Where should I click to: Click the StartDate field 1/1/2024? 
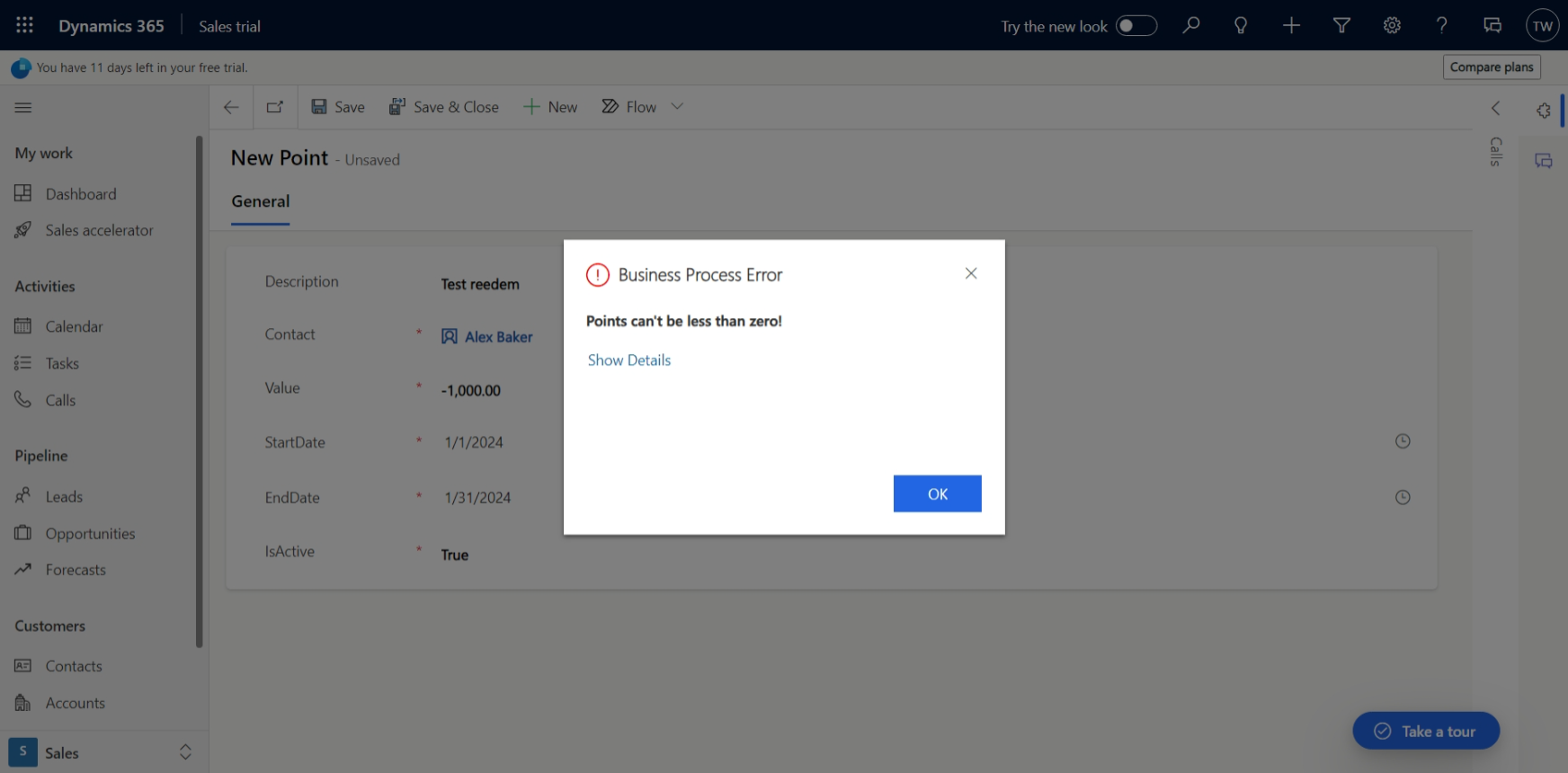click(474, 442)
